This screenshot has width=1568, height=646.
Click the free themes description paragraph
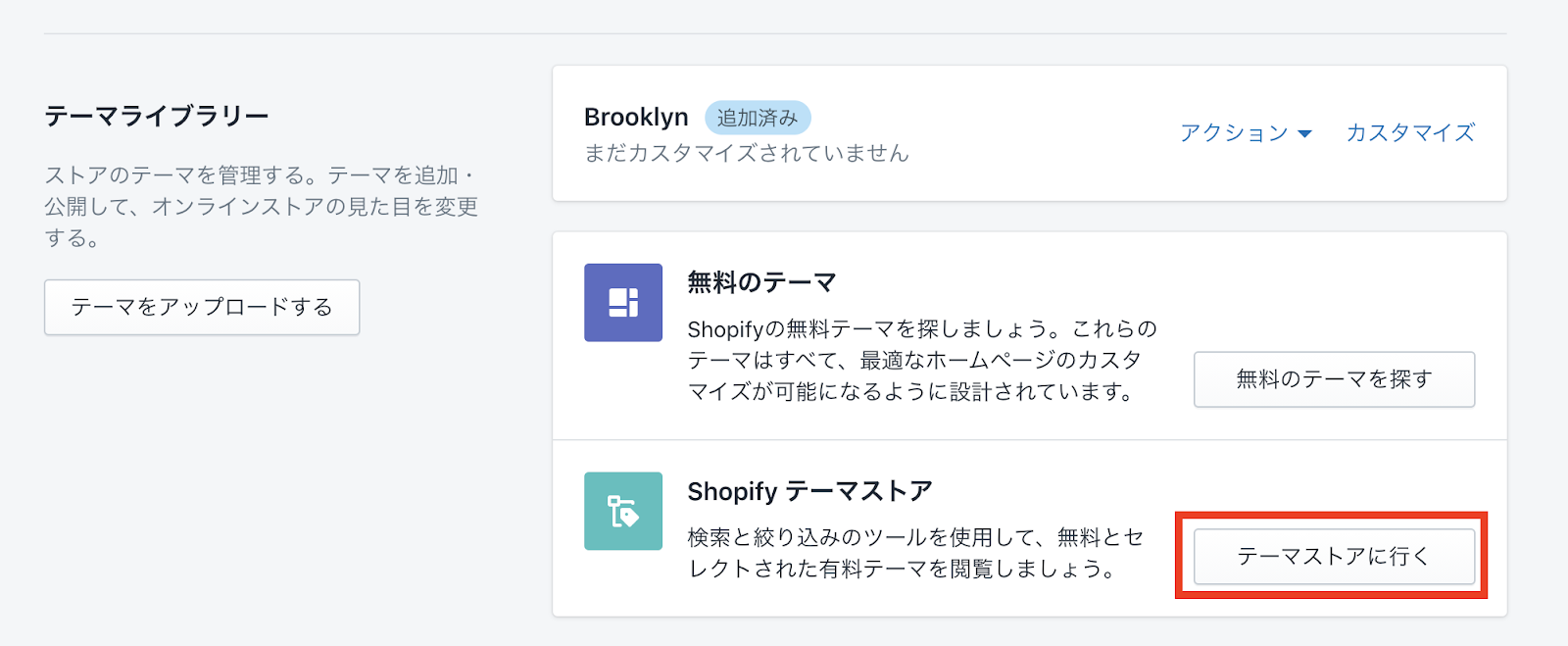coord(921,360)
